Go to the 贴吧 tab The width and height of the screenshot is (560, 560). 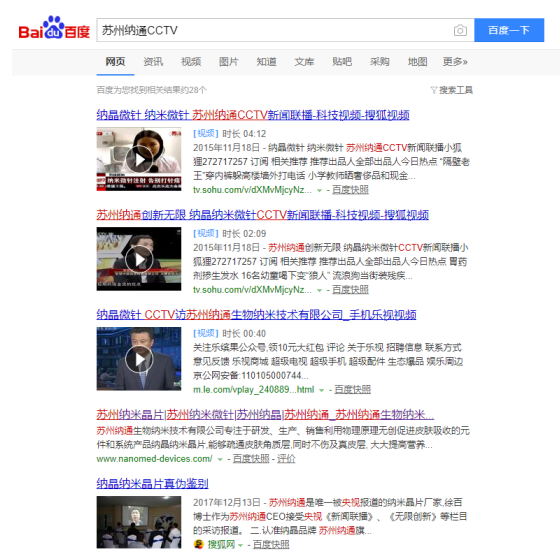tap(342, 62)
